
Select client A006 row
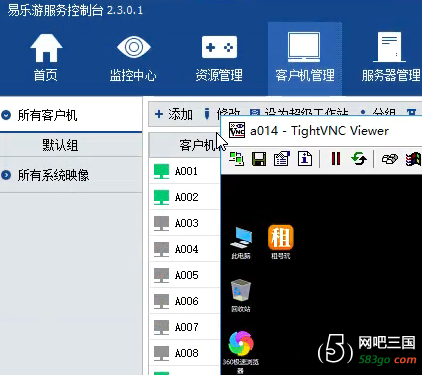point(185,301)
